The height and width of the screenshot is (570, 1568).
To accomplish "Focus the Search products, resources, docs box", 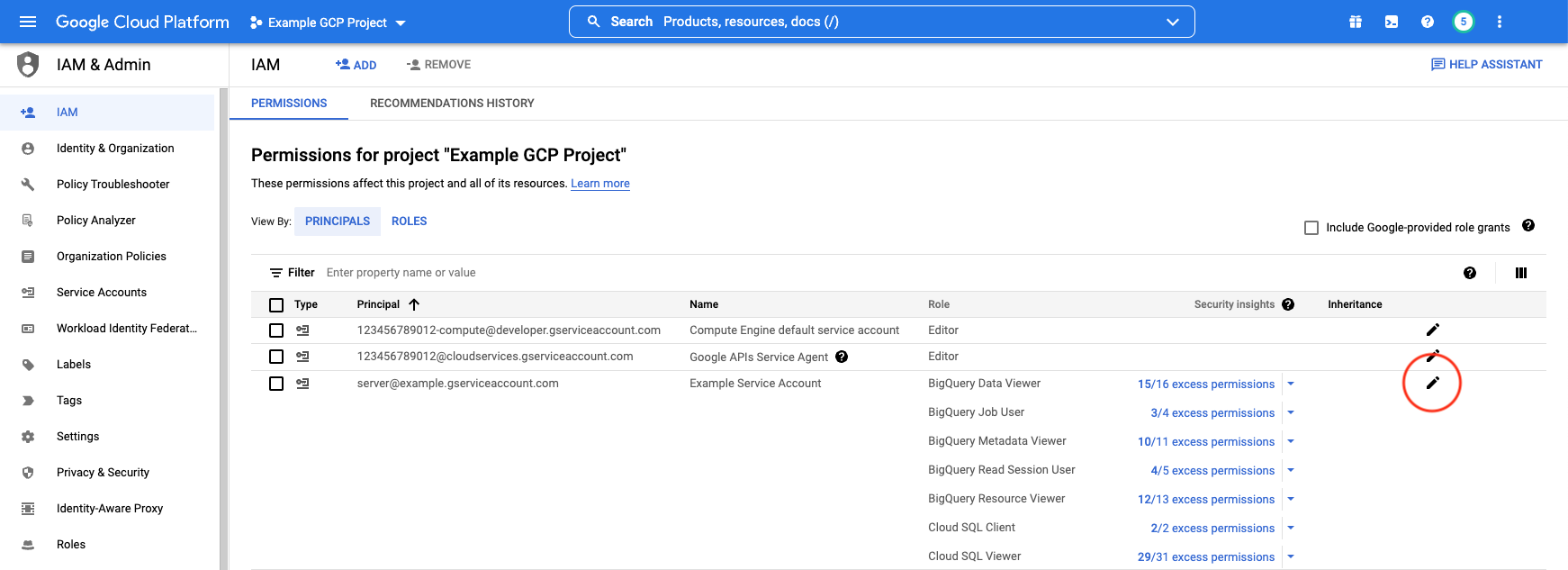I will tap(882, 22).
